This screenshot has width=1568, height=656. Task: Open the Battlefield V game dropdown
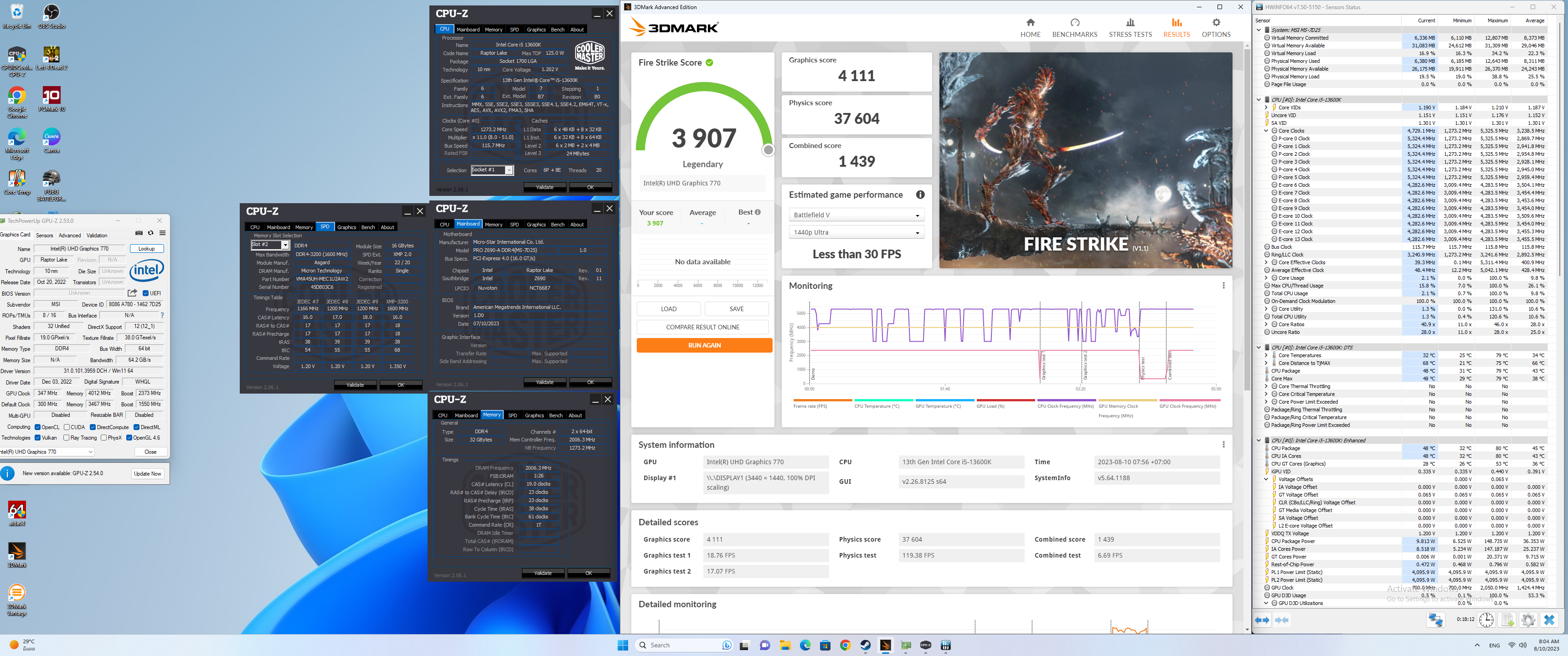(x=856, y=215)
